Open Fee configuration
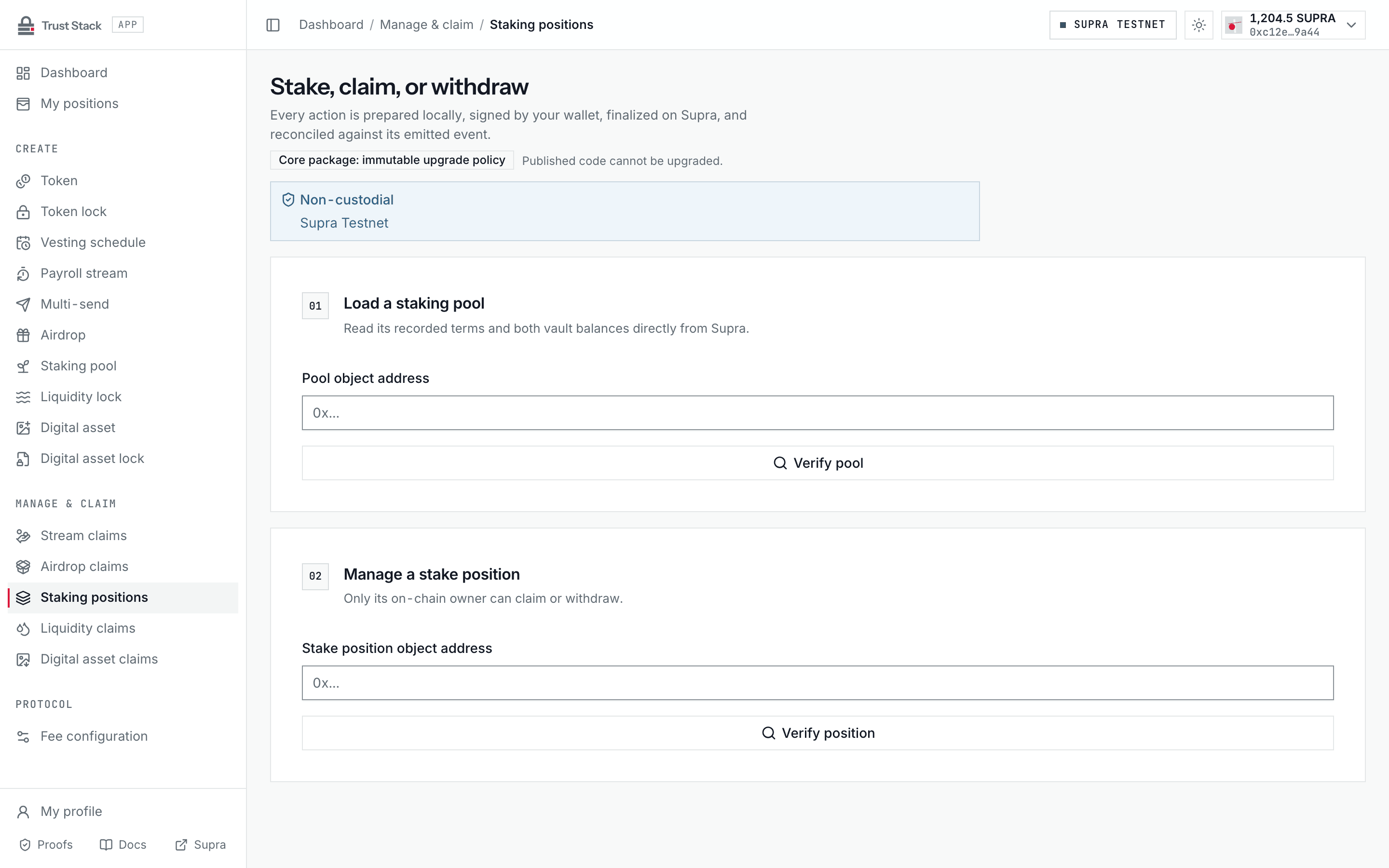 [x=123, y=736]
